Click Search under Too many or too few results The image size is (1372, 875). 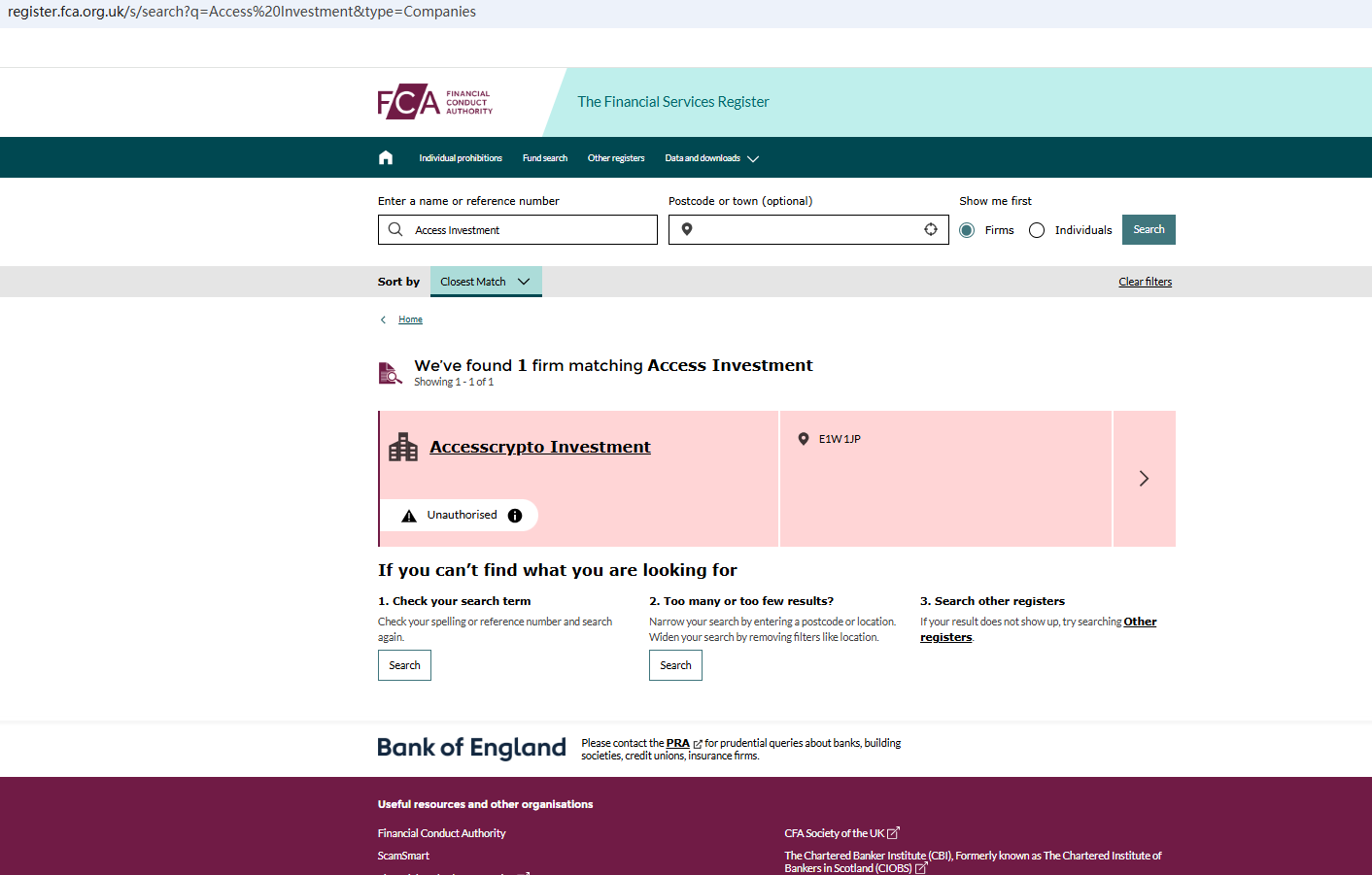[675, 665]
